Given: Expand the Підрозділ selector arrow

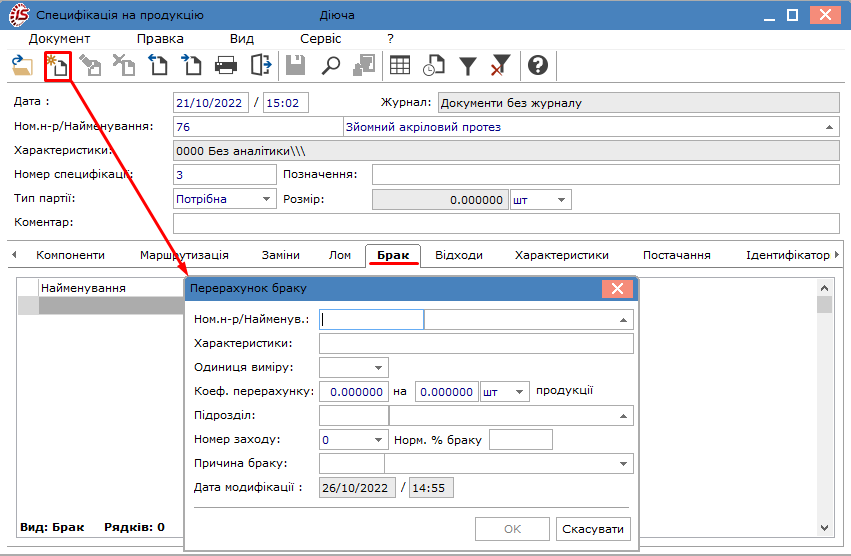Looking at the screenshot, I should [623, 416].
